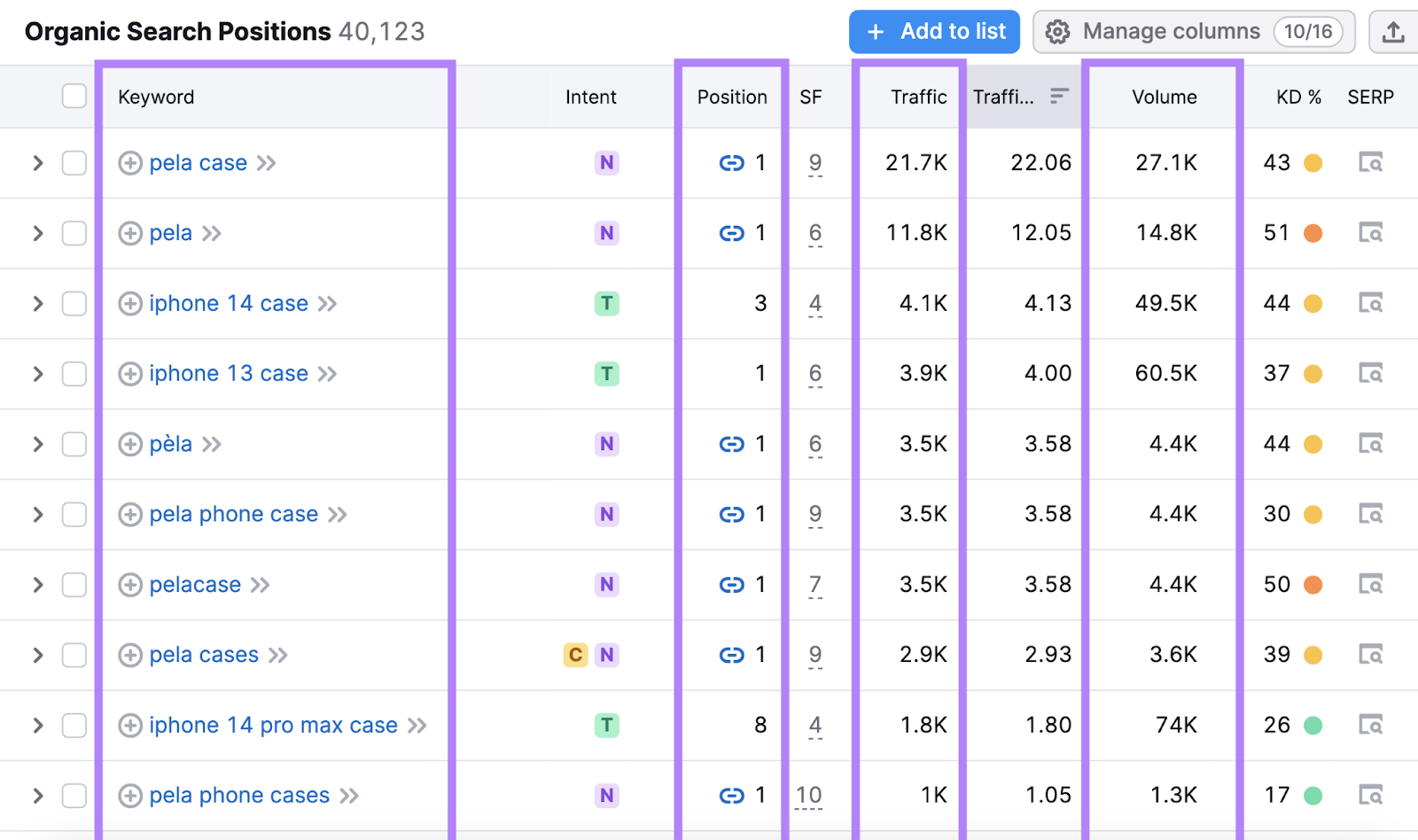Expand the iphone 14 case row
Screen dimensions: 1418x840
pos(37,303)
